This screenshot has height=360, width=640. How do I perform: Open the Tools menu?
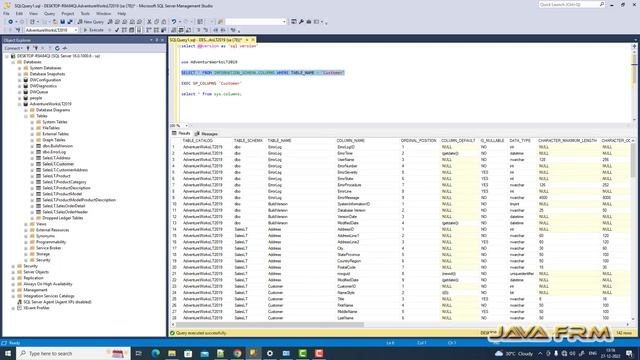(85, 13)
